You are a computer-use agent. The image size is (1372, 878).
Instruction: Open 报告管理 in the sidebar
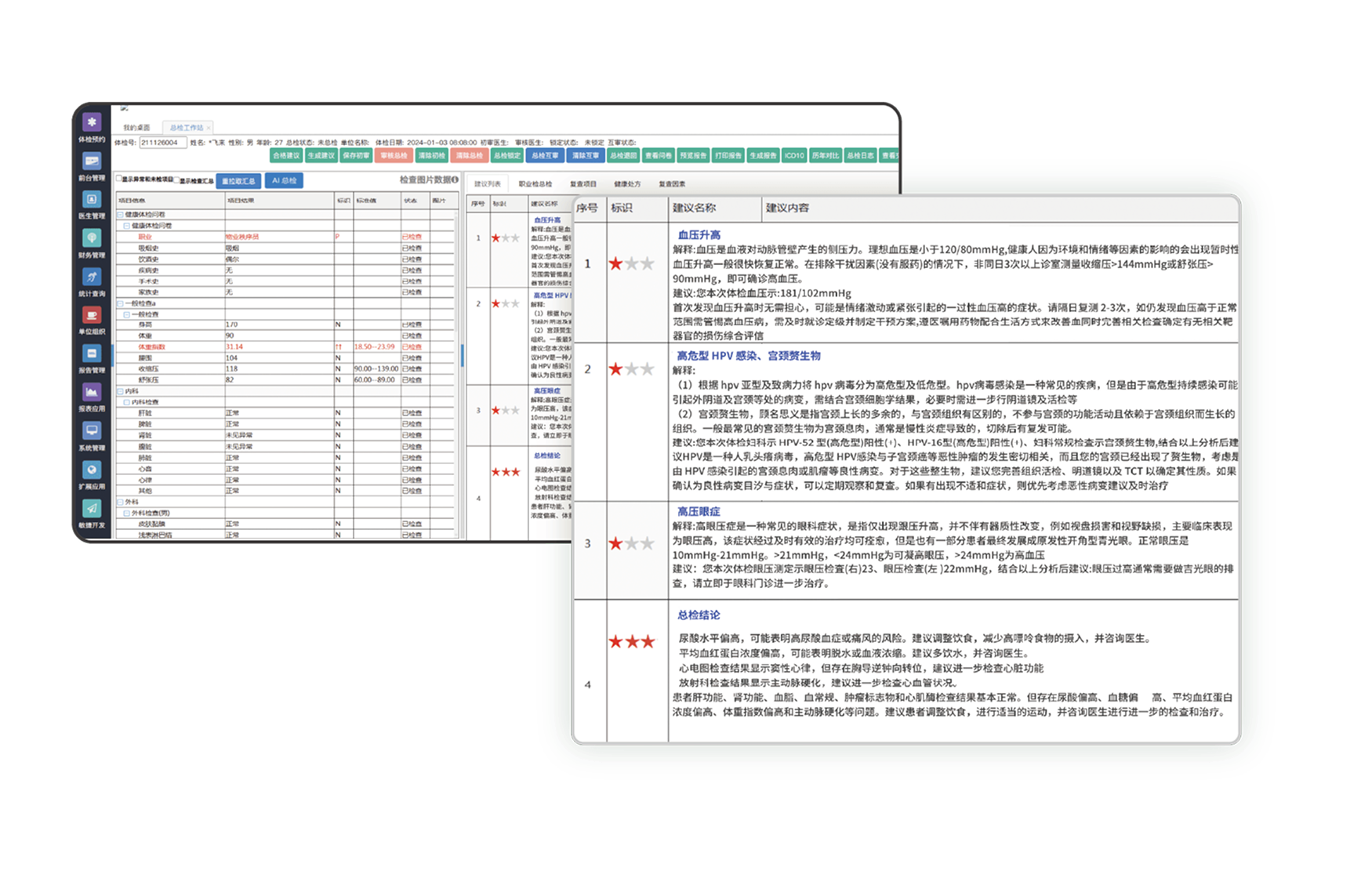[92, 354]
